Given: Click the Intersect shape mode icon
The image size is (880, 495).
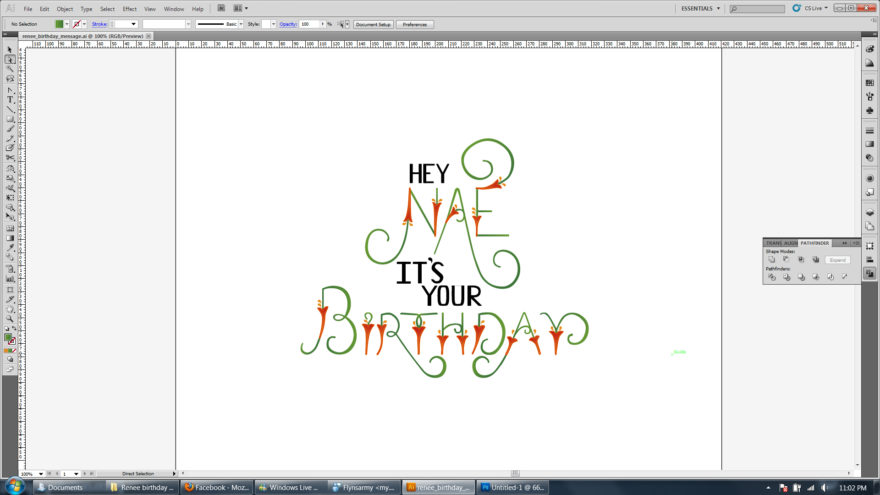Looking at the screenshot, I should click(801, 260).
